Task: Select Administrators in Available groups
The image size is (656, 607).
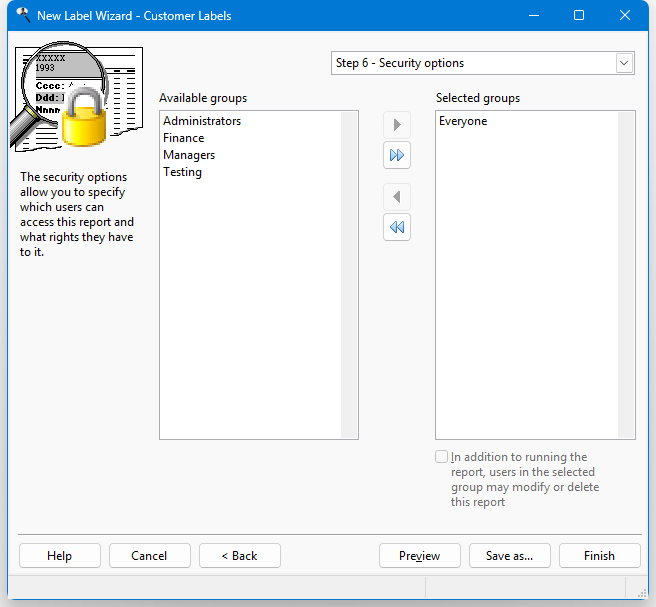Action: tap(202, 121)
